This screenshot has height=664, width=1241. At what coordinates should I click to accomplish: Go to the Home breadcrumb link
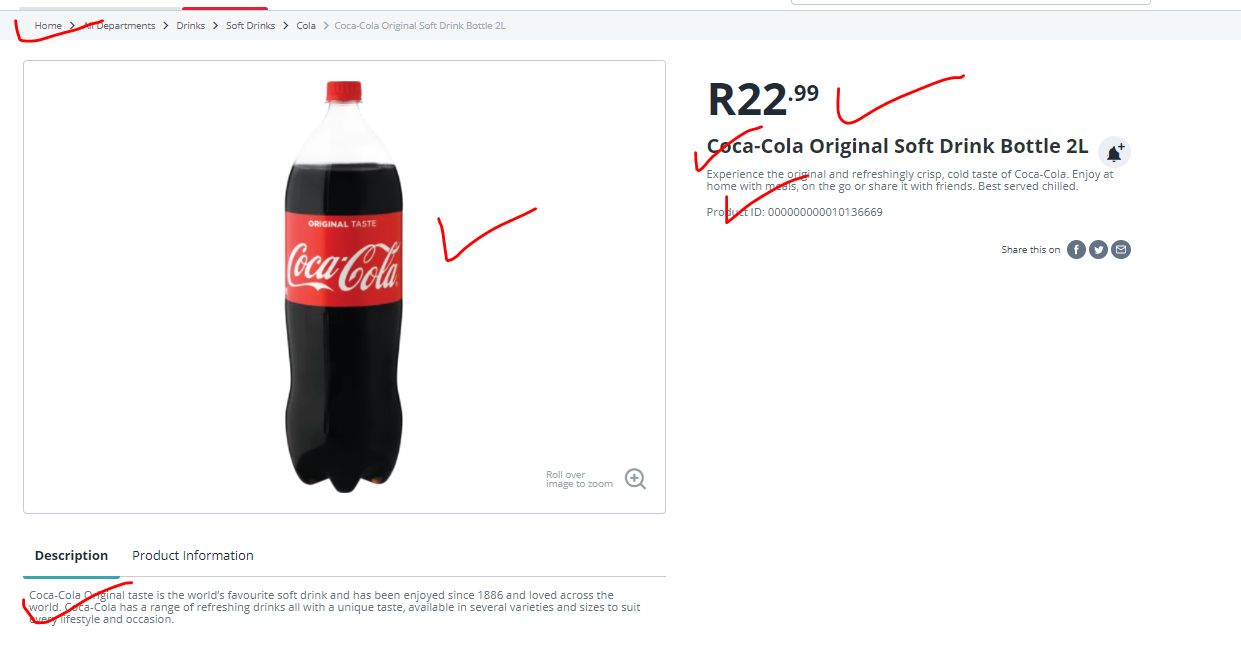coord(48,26)
